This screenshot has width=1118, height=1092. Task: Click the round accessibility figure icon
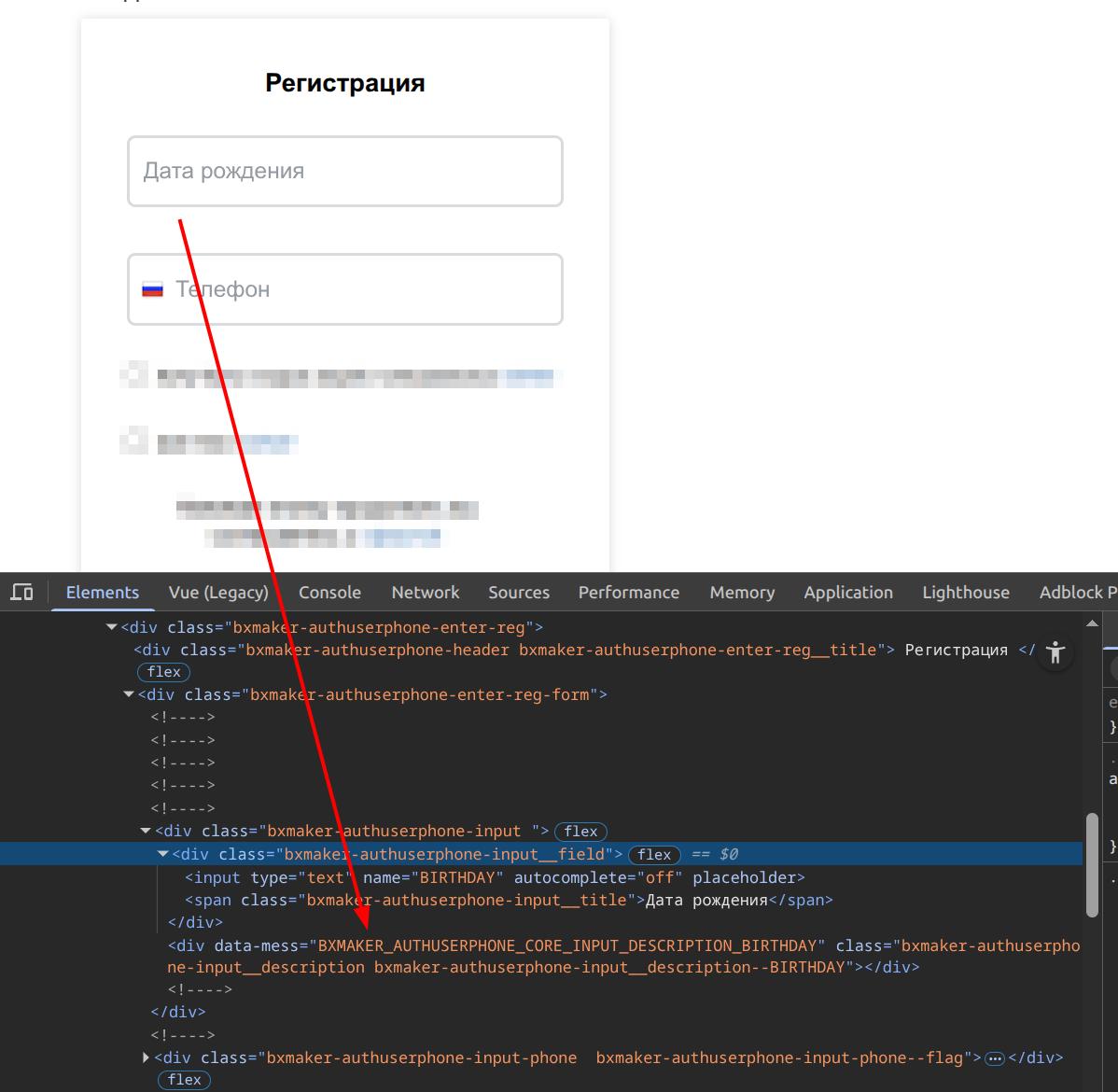(x=1055, y=652)
